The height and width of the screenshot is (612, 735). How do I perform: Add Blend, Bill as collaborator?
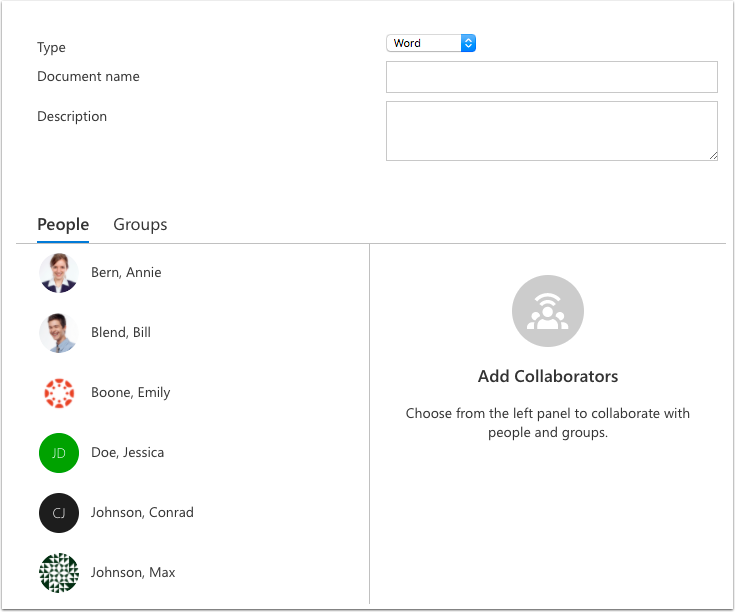121,332
